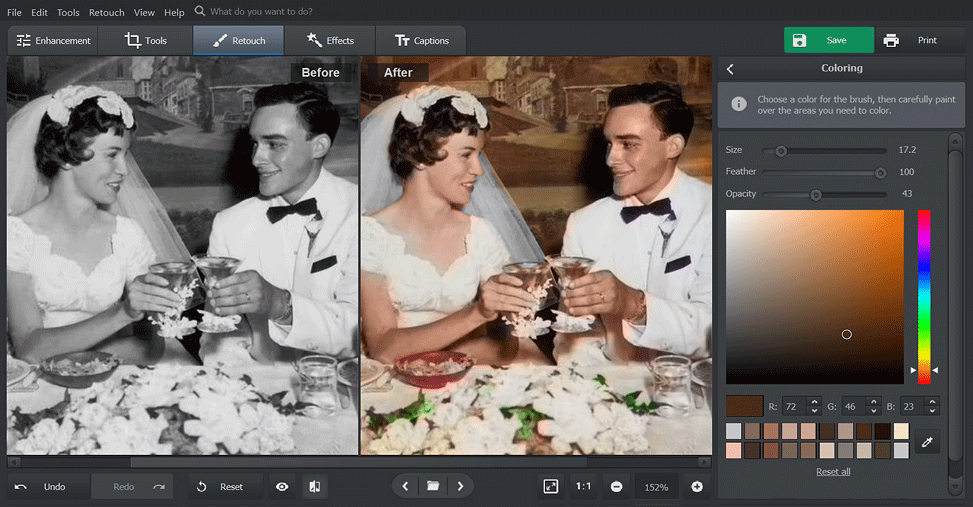
Task: Click the fit-to-screen icon
Action: (550, 486)
